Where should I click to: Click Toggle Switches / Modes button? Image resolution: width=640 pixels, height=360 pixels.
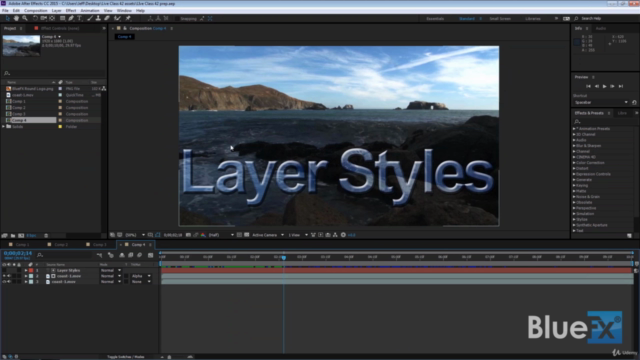tap(125, 357)
